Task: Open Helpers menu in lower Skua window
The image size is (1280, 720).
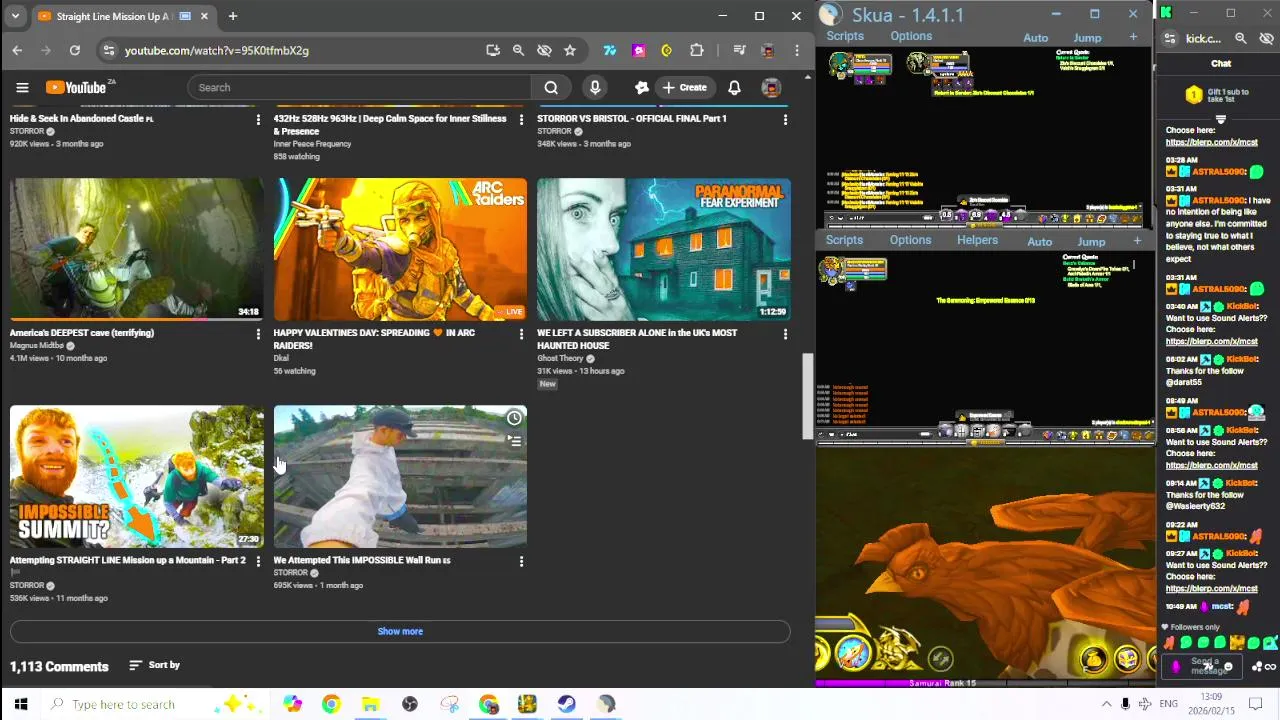Action: [x=977, y=240]
